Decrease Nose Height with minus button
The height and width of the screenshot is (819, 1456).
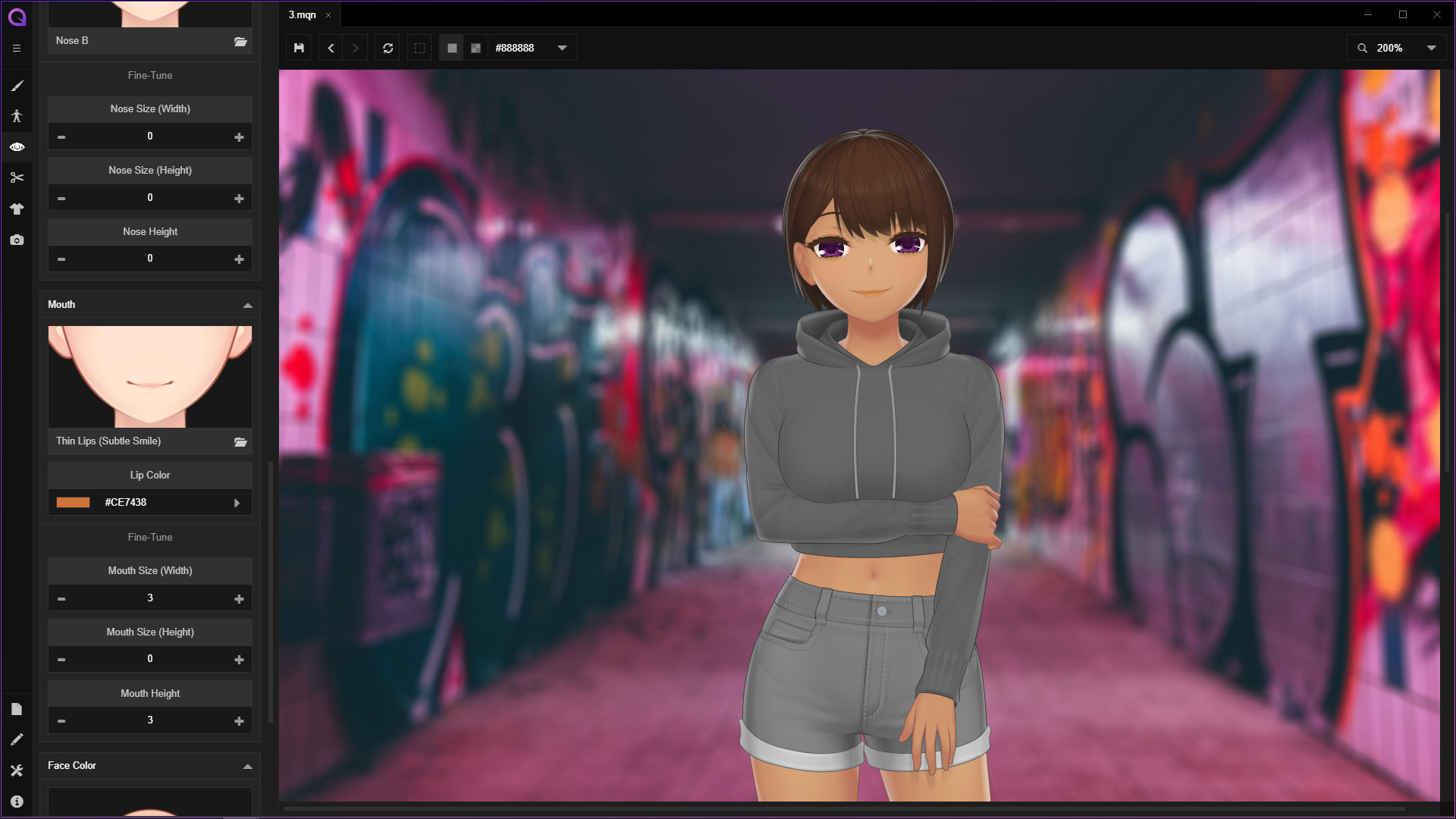(61, 259)
